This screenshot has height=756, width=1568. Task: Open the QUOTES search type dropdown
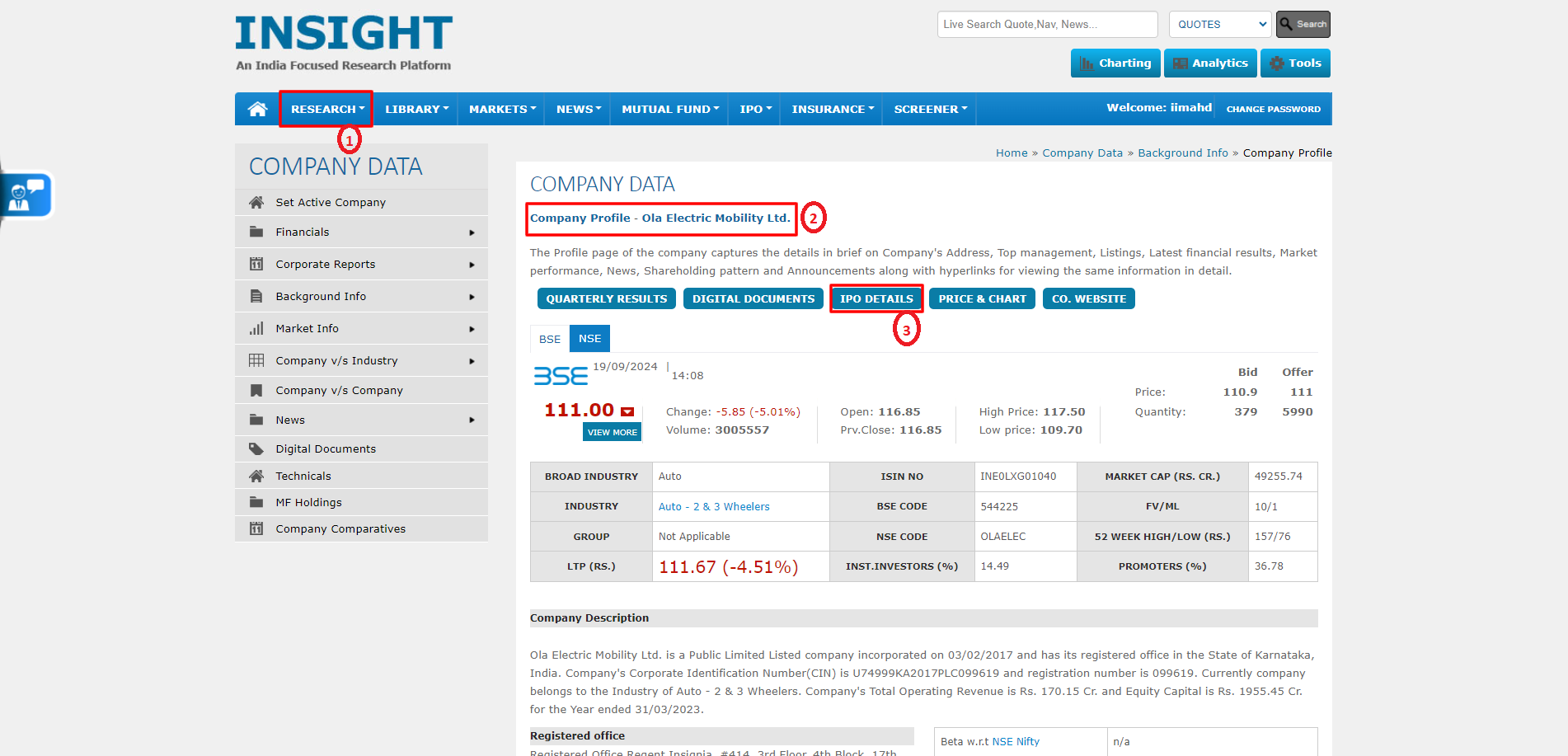[1221, 24]
